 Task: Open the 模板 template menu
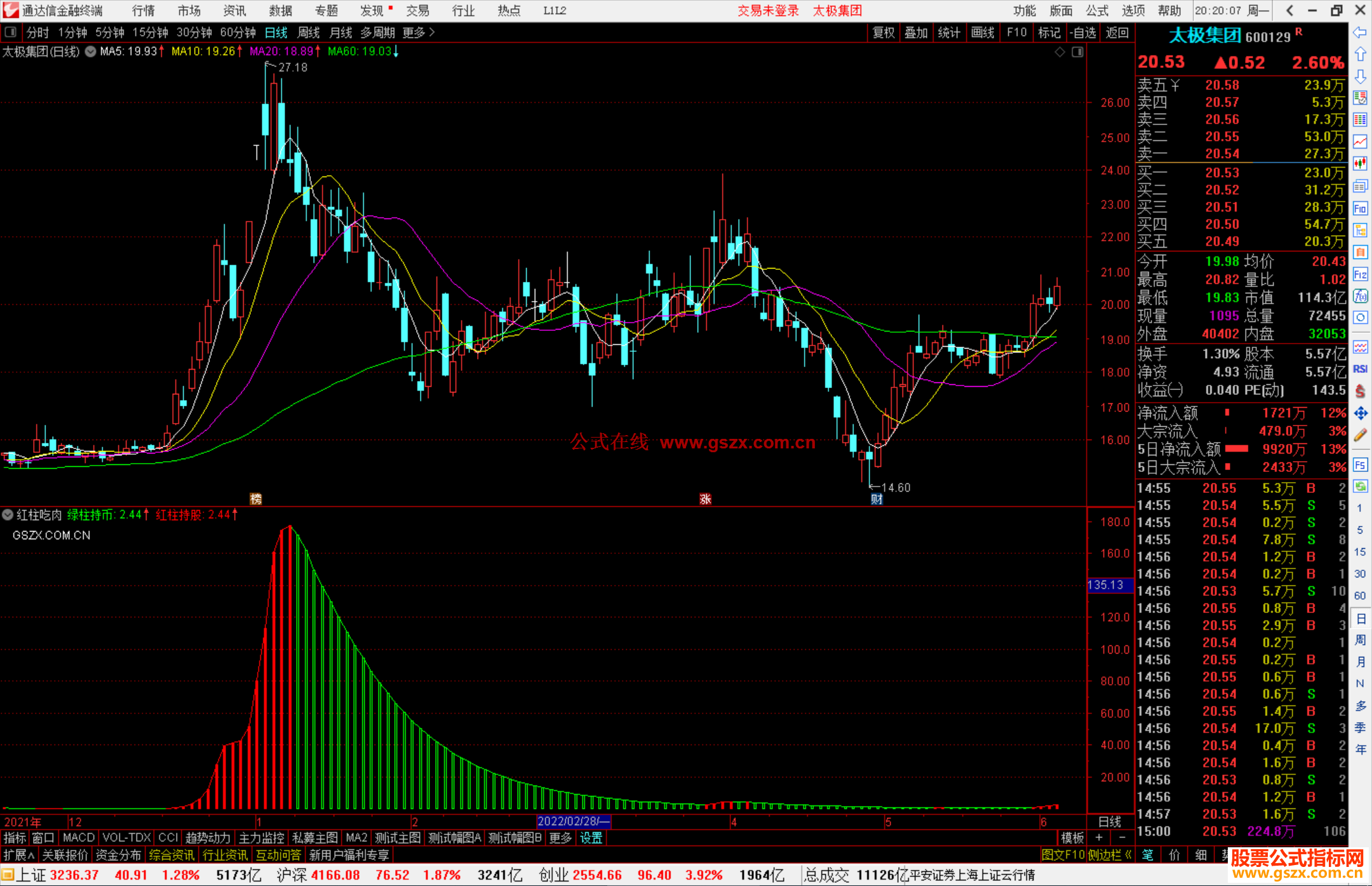click(x=1072, y=838)
